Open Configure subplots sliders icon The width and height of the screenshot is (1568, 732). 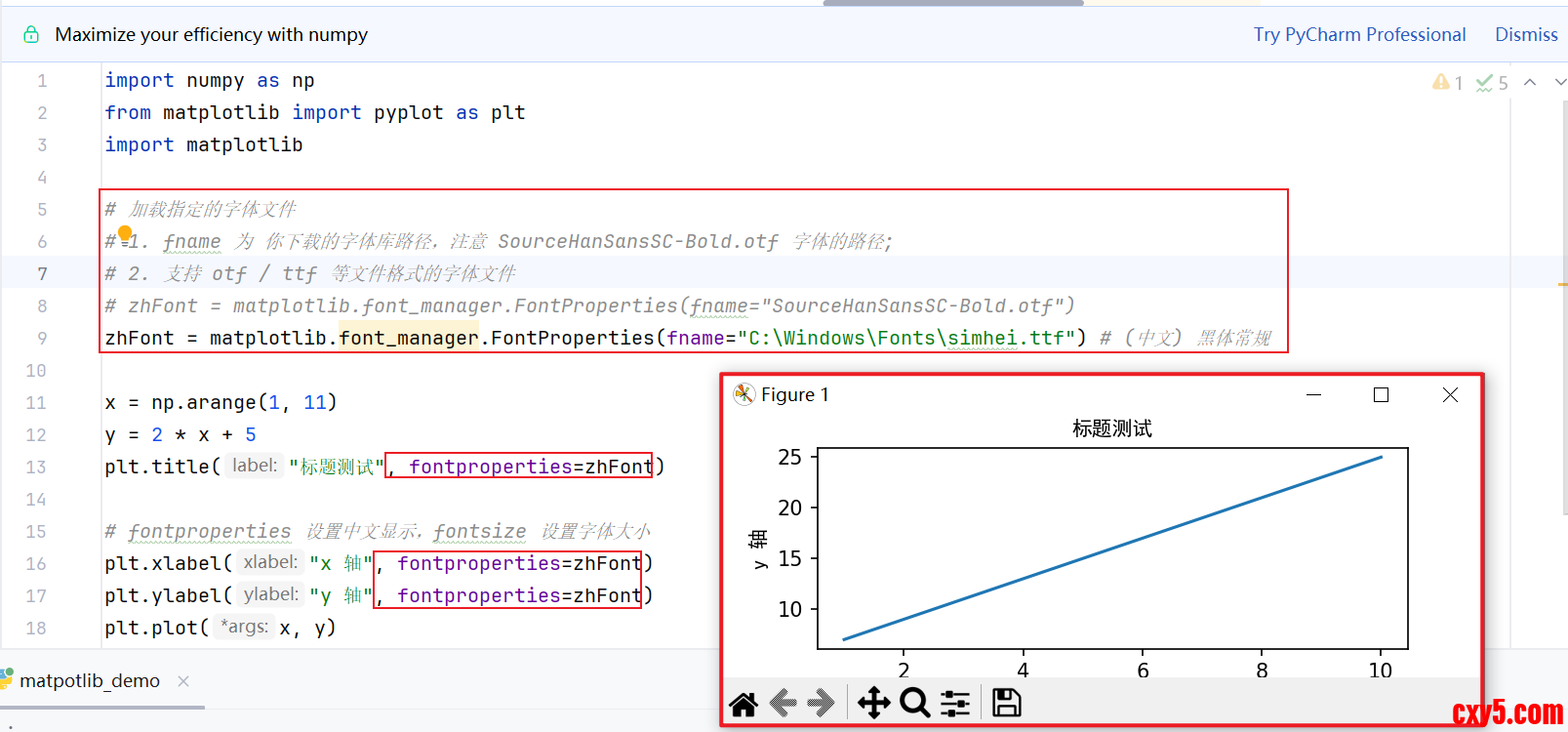pyautogui.click(x=955, y=703)
